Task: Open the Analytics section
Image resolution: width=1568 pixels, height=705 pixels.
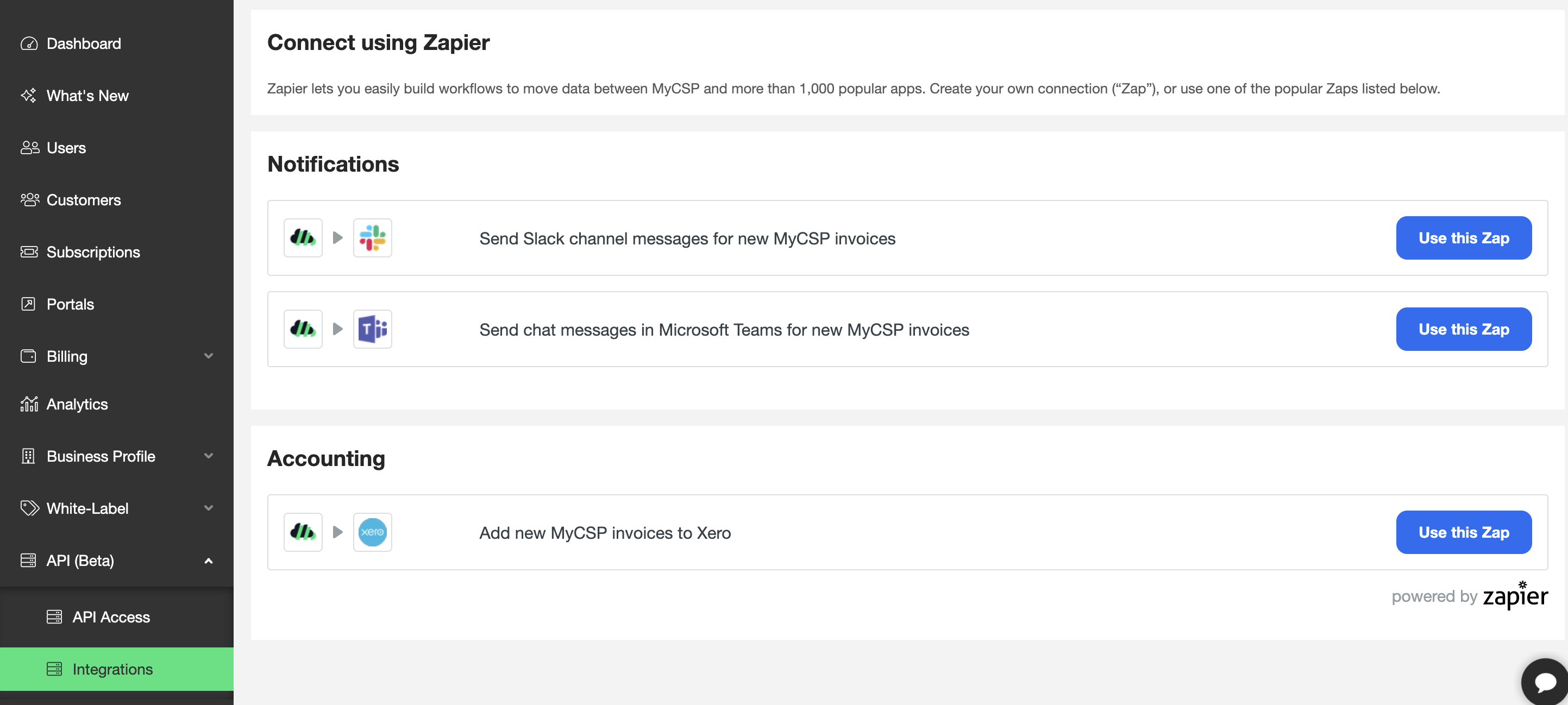Action: [x=77, y=404]
